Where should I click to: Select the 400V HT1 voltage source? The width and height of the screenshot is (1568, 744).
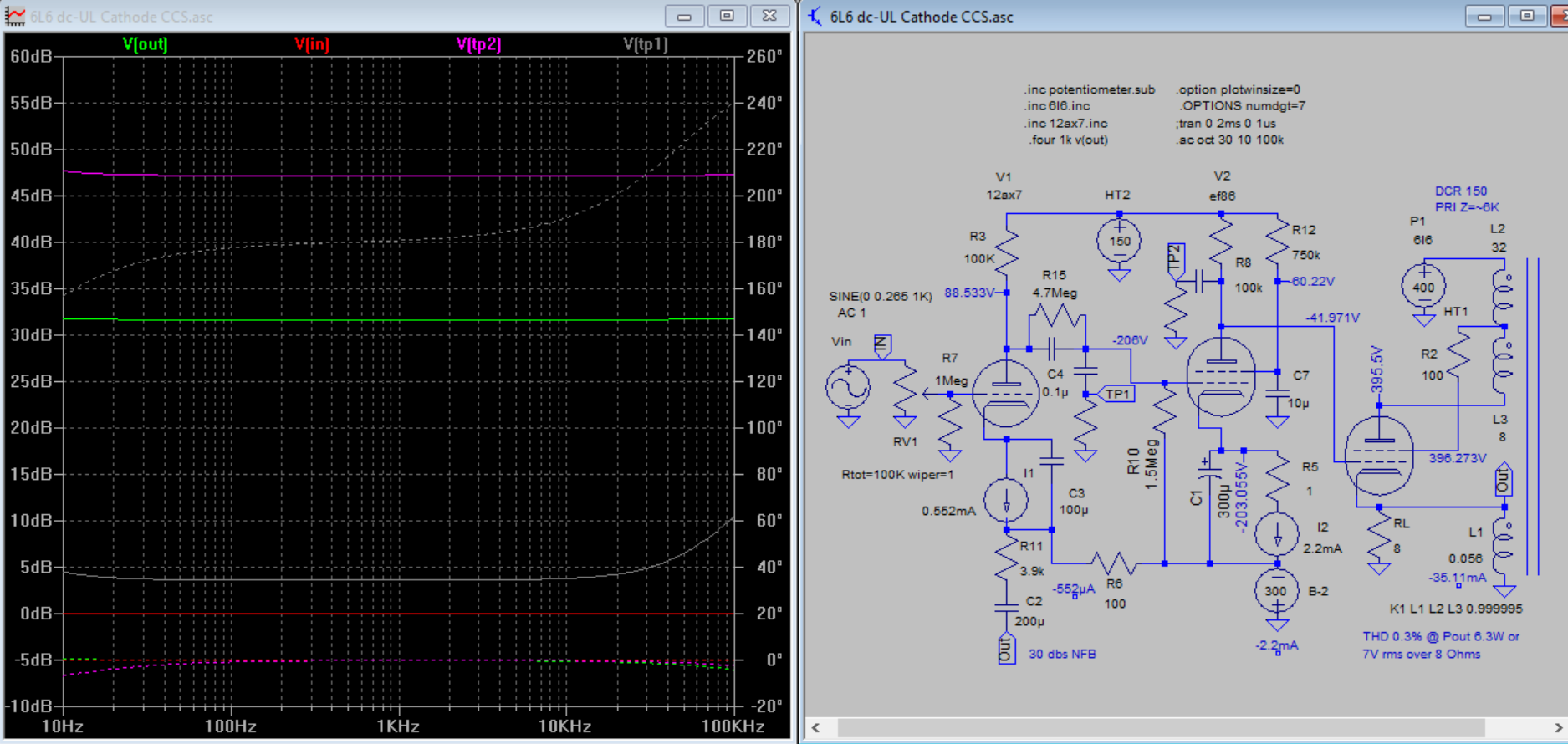1423,287
